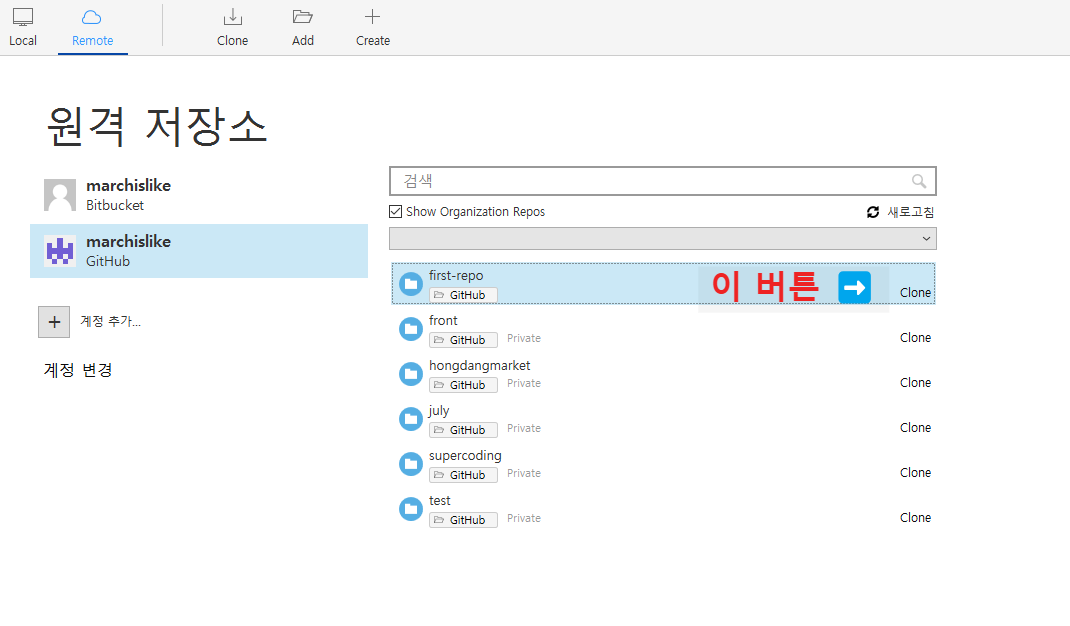Viewport: 1070px width, 626px height.
Task: Click the 계정 추가... label
Action: click(x=111, y=322)
